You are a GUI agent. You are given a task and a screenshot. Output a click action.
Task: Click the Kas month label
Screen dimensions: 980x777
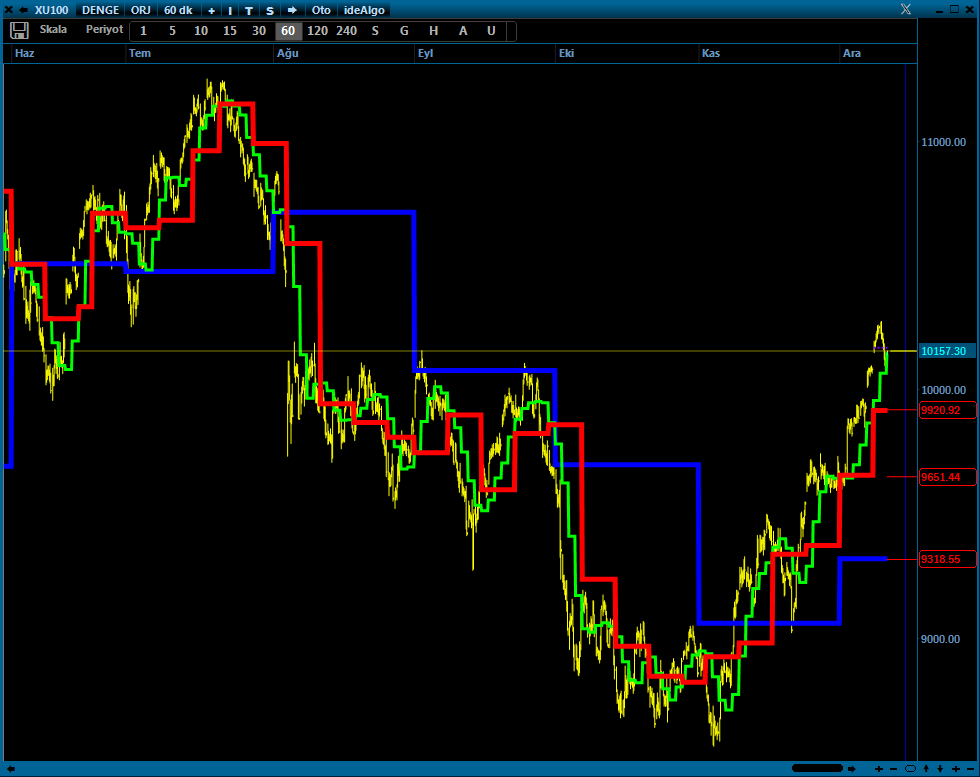tap(711, 53)
